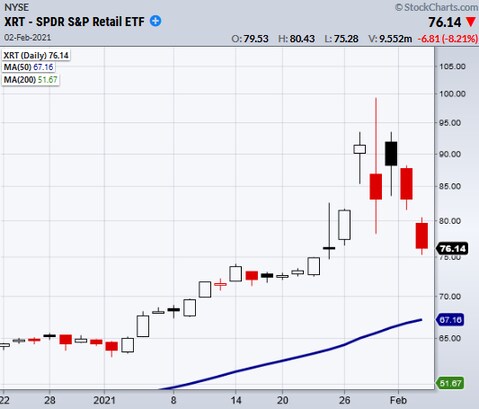The height and width of the screenshot is (409, 479).
Task: Select the MA(200) 51.67 legend label
Action: point(30,80)
